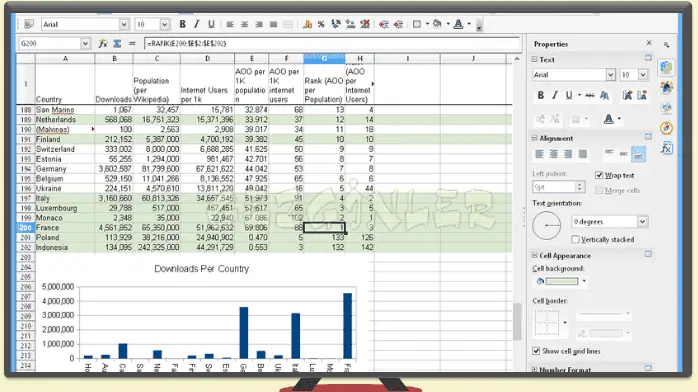Uncheck the Wrap text checkbox
698x392 pixels.
click(x=599, y=175)
